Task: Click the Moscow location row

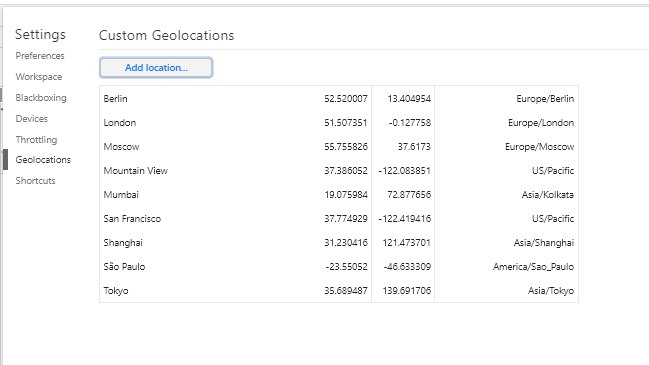Action: click(339, 146)
